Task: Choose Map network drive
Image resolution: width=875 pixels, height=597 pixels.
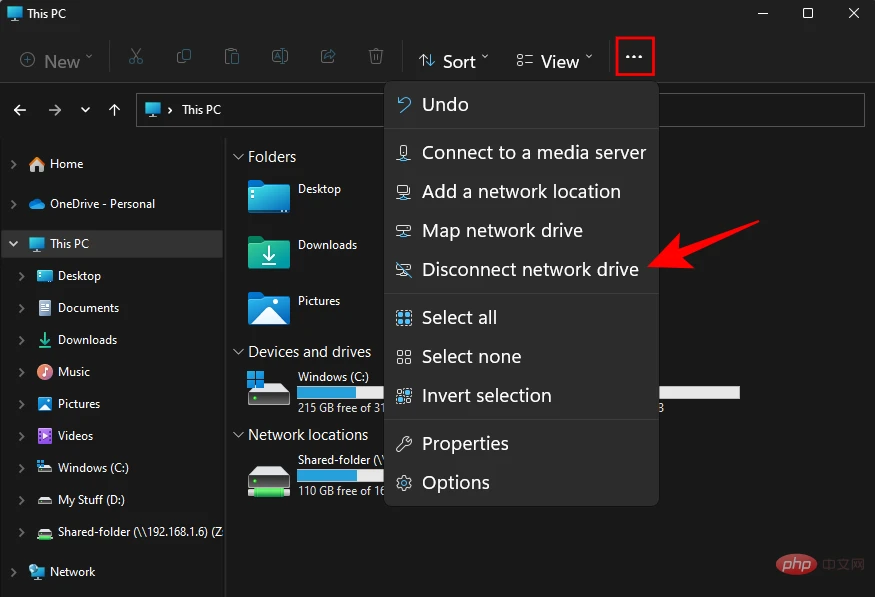Action: point(521,231)
